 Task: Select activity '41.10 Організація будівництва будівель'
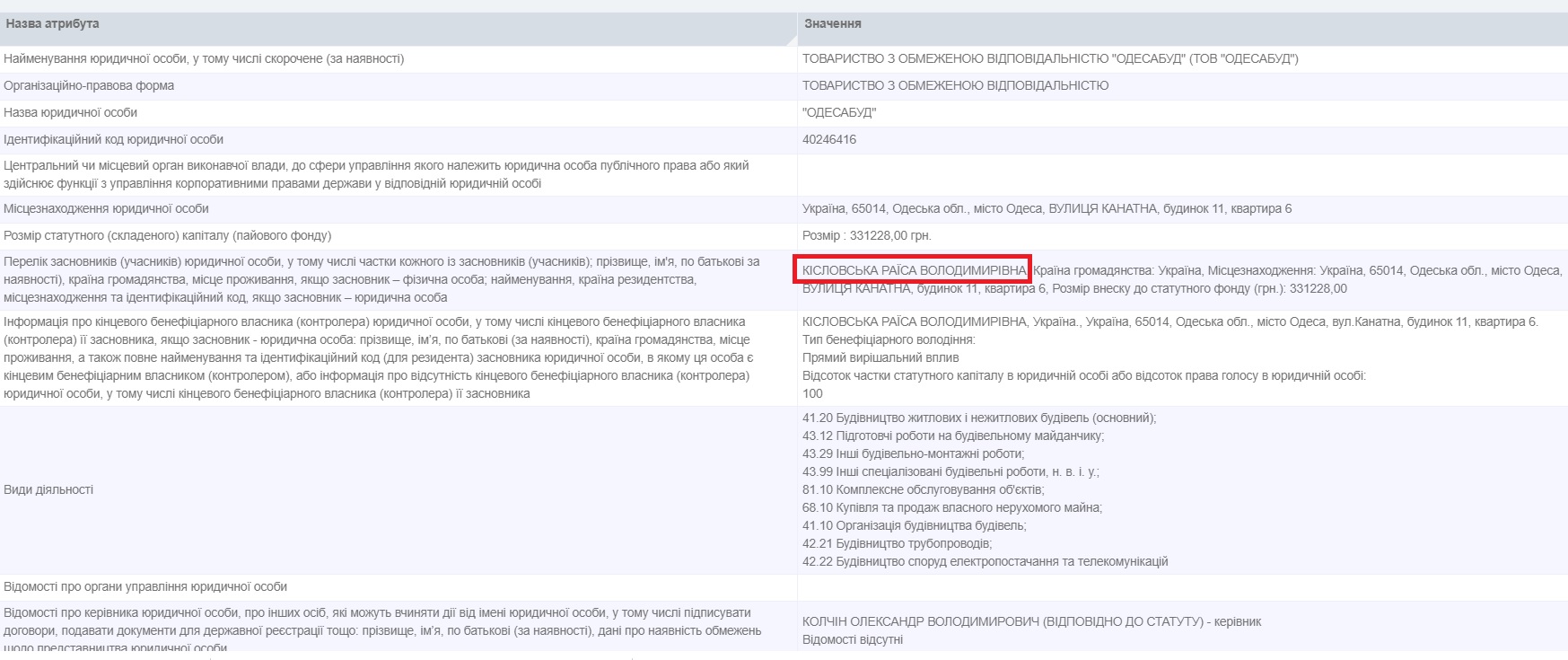[x=915, y=526]
